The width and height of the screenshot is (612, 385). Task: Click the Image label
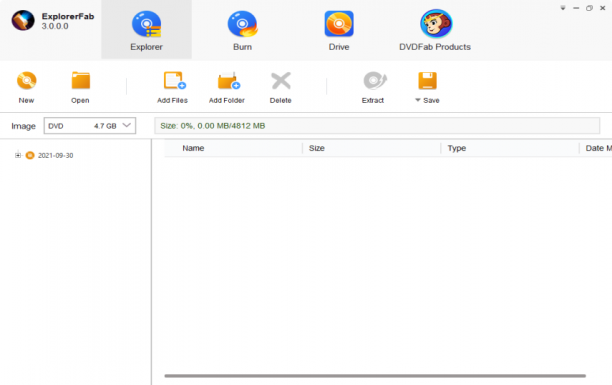click(x=23, y=126)
